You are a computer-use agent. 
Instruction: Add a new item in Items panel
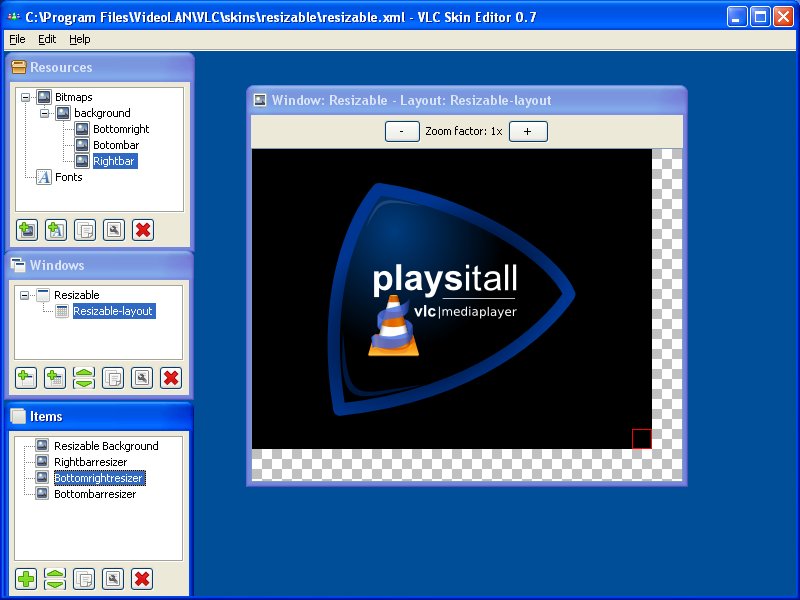coord(26,579)
